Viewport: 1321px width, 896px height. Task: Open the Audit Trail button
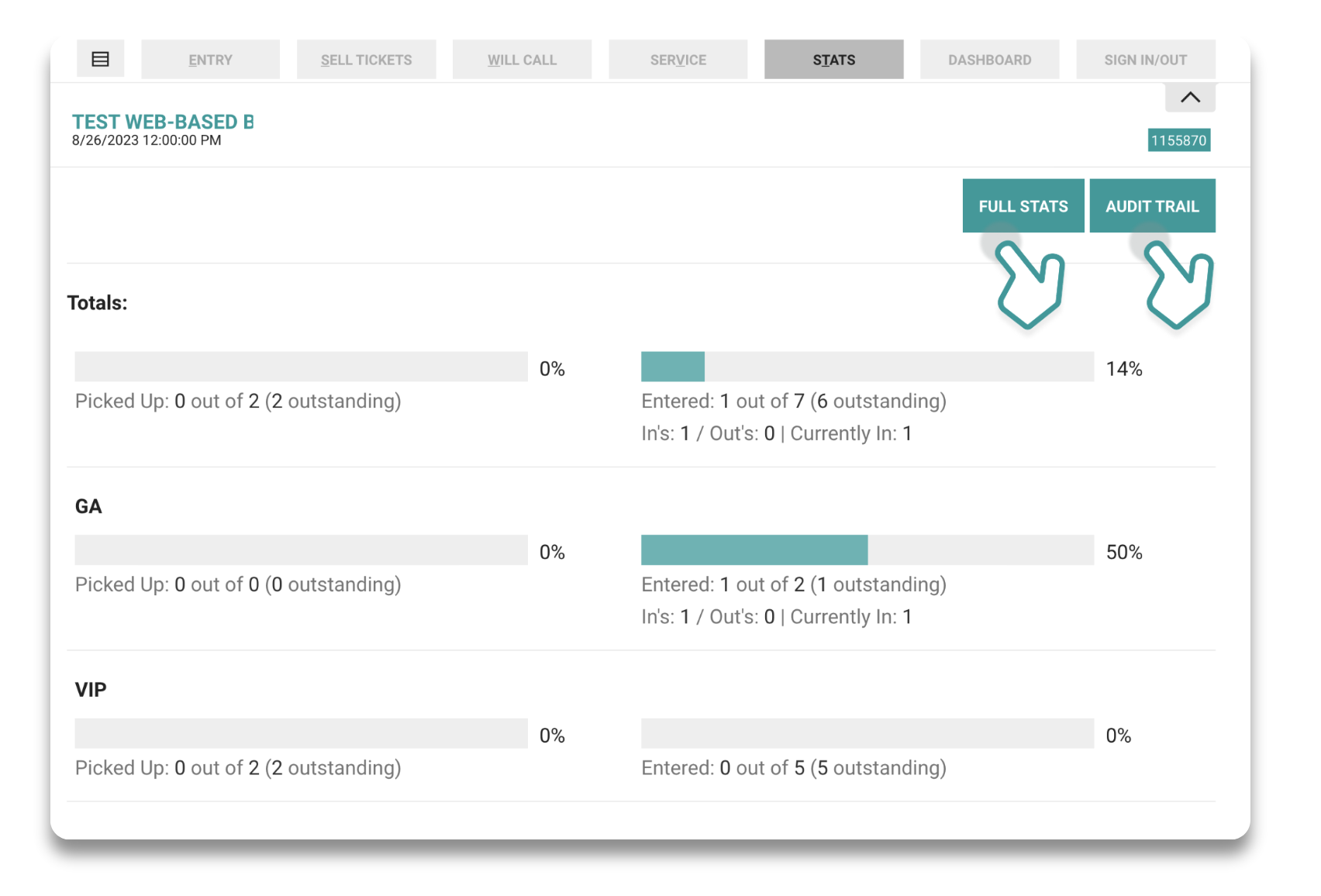(1152, 206)
